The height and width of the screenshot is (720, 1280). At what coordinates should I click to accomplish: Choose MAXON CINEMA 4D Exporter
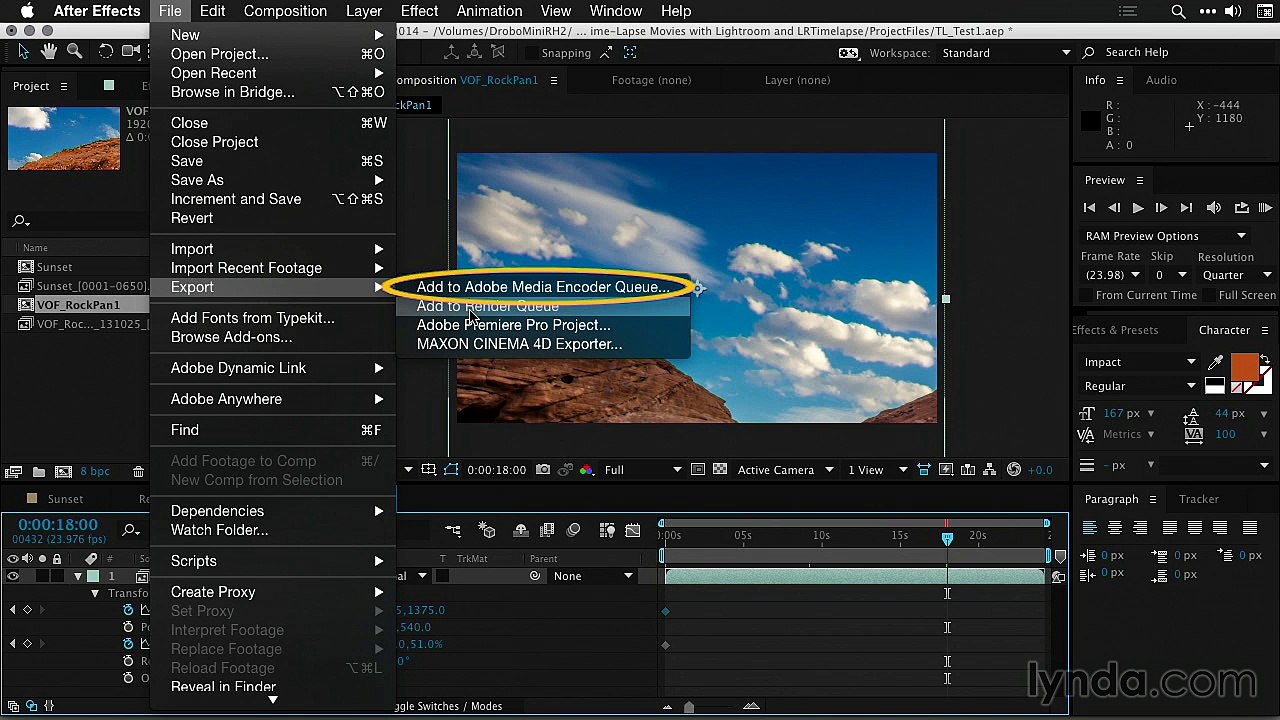tap(543, 344)
